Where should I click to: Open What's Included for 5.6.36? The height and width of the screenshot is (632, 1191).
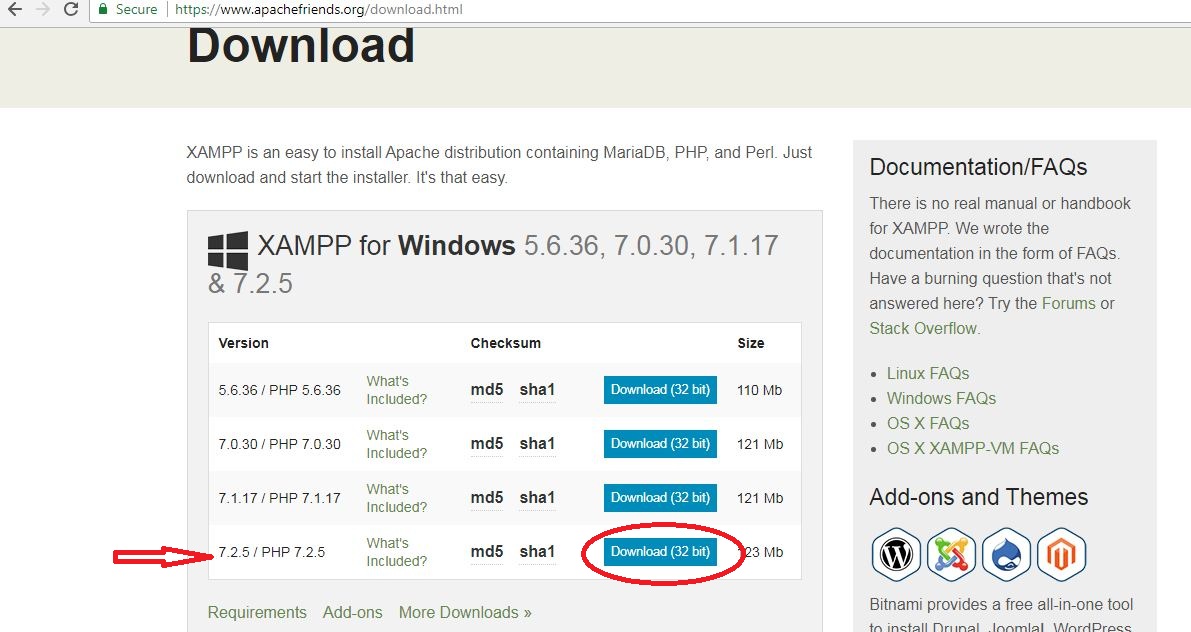click(396, 390)
